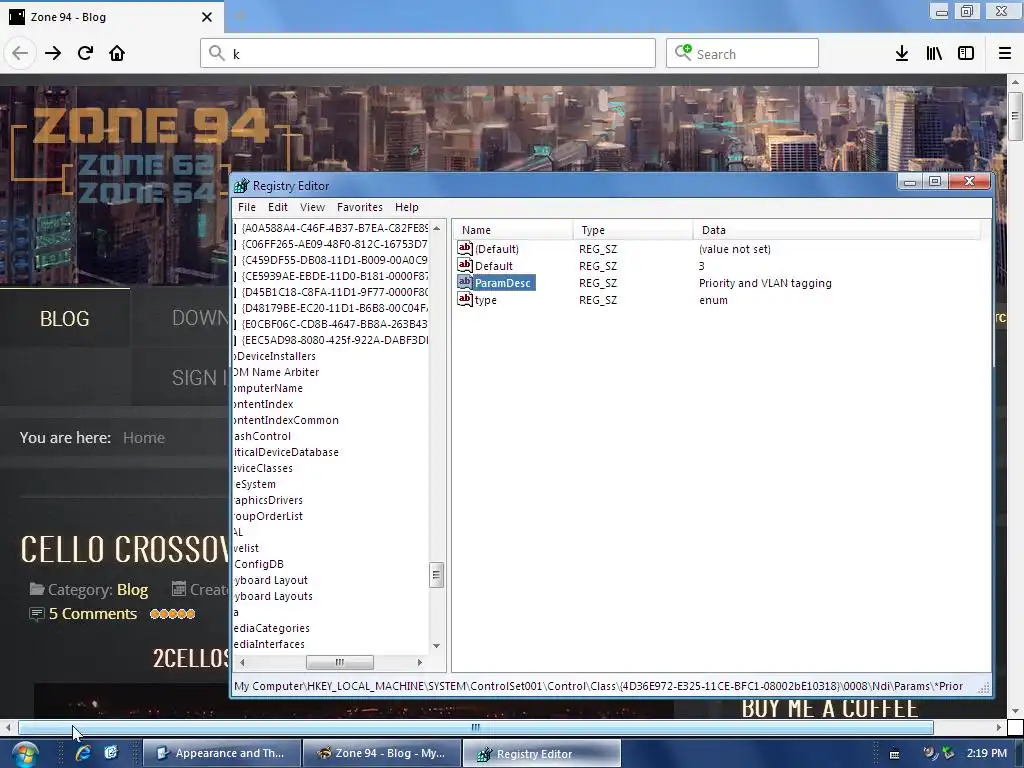
Task: Click the search engine icon in Search box
Action: pyautogui.click(x=683, y=52)
